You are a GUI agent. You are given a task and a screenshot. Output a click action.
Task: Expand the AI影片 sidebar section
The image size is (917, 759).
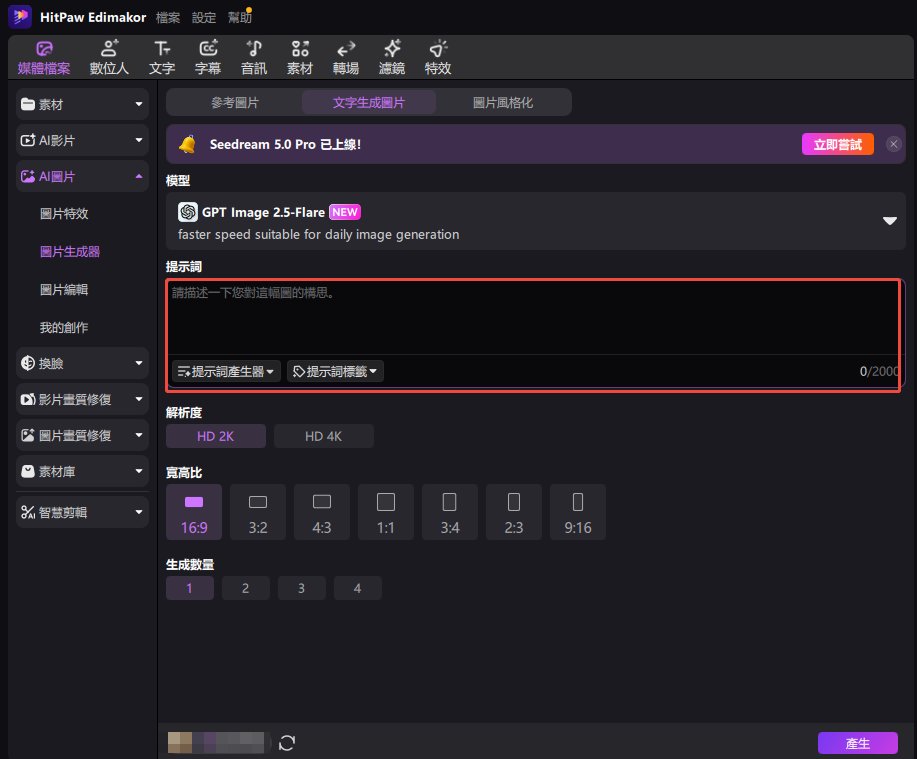(82, 140)
